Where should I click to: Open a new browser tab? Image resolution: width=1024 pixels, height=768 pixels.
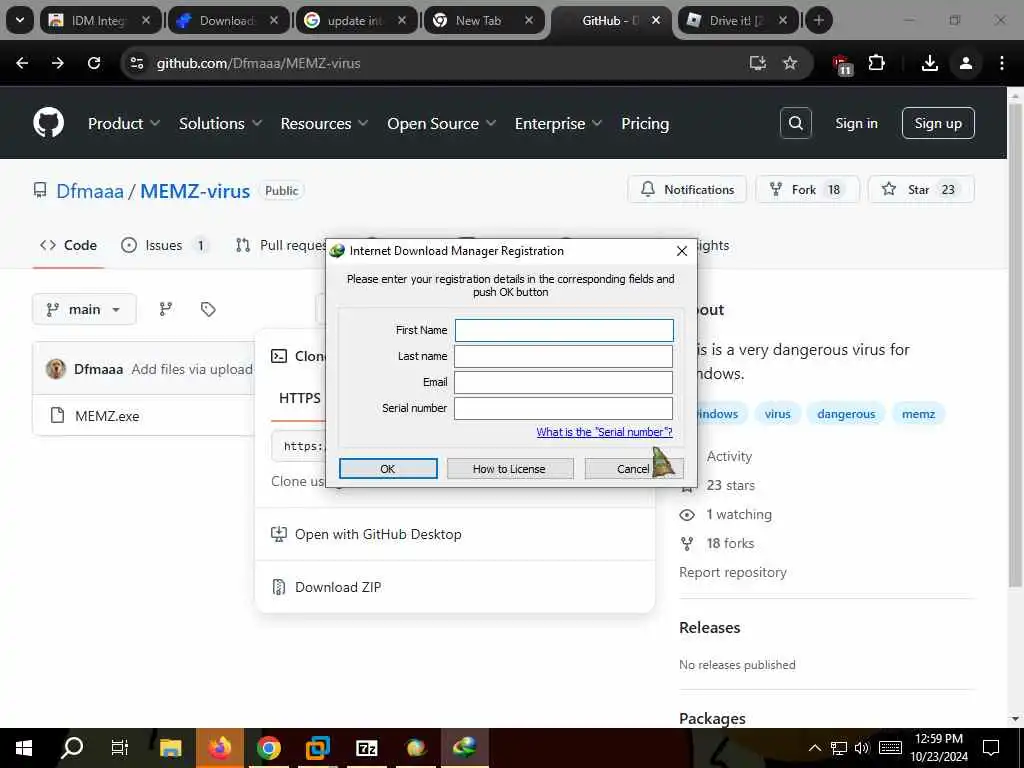[x=818, y=20]
